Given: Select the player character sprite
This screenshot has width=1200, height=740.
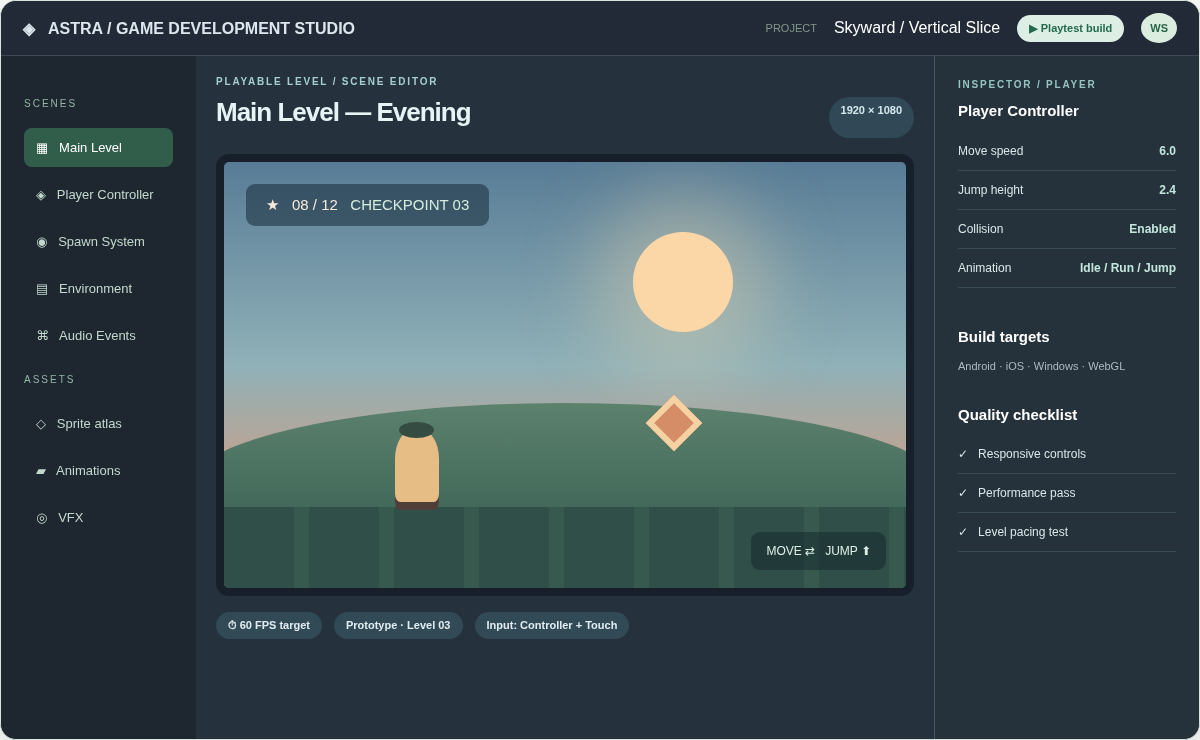Looking at the screenshot, I should click(x=417, y=465).
